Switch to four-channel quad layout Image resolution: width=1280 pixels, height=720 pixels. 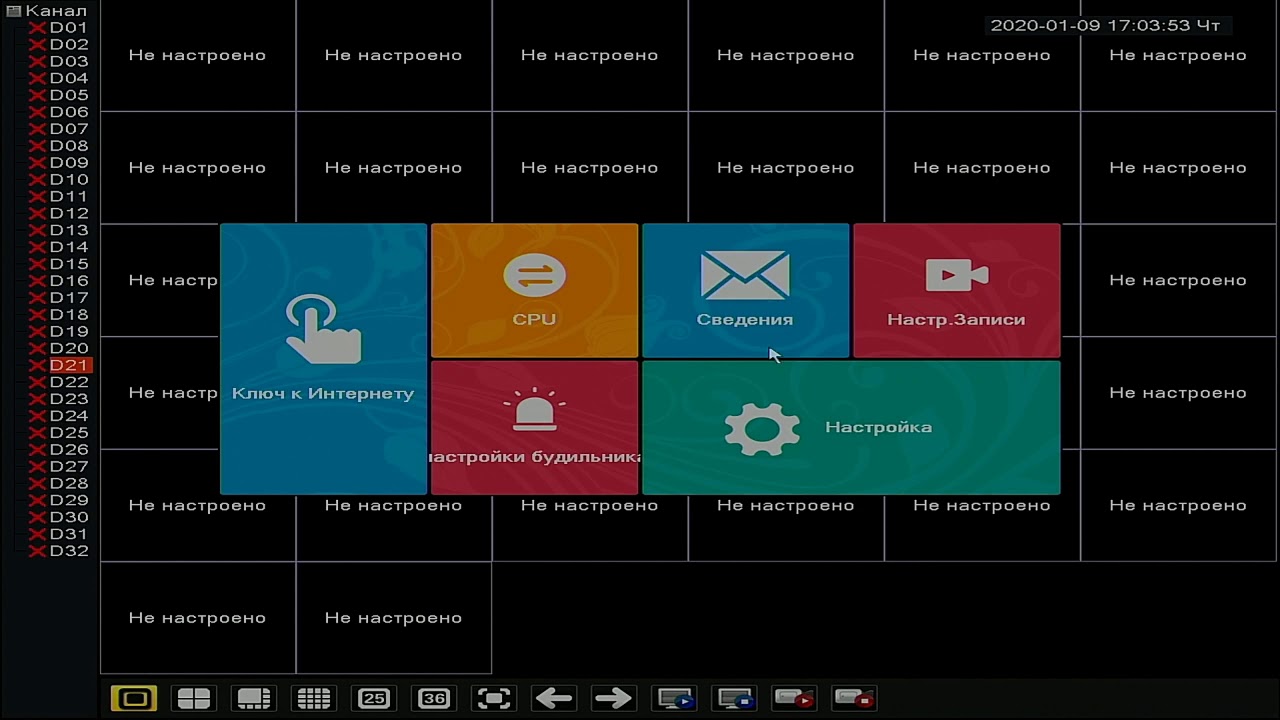[194, 698]
